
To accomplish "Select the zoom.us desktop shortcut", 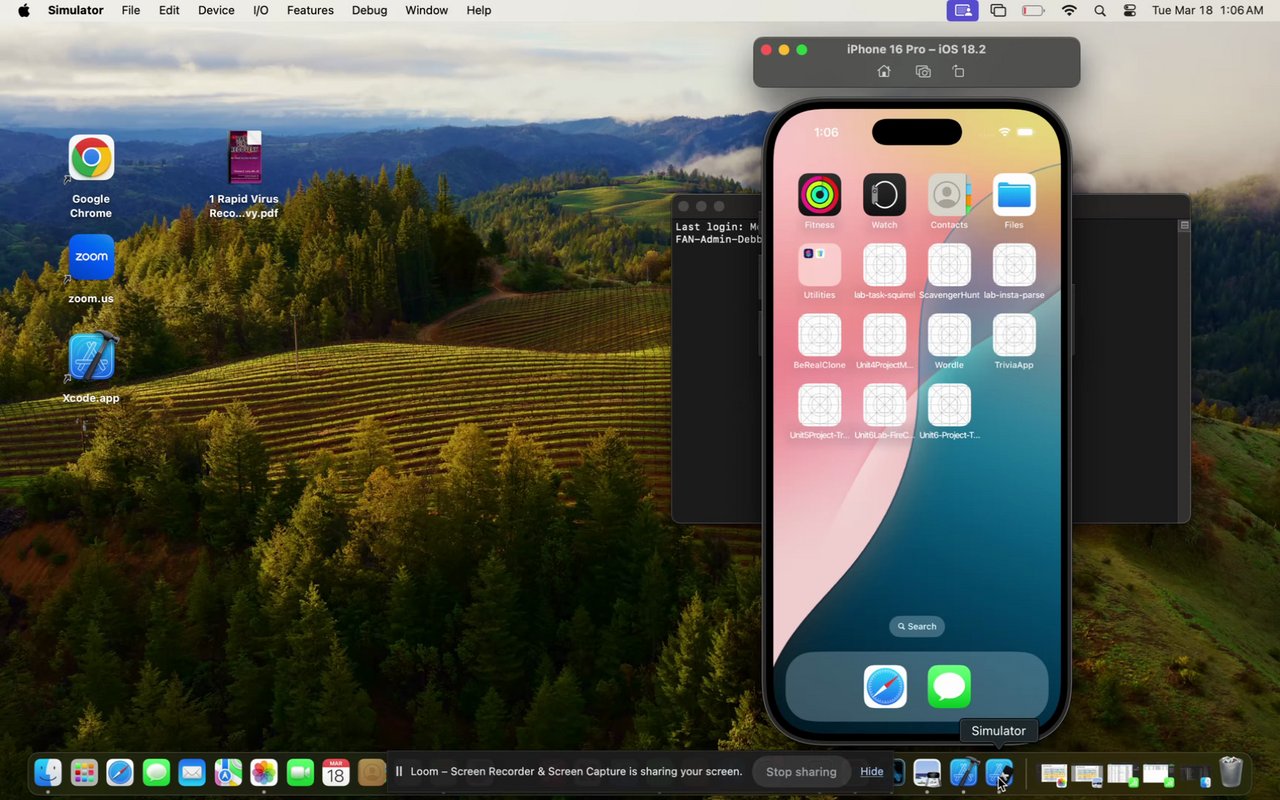I will click(91, 257).
